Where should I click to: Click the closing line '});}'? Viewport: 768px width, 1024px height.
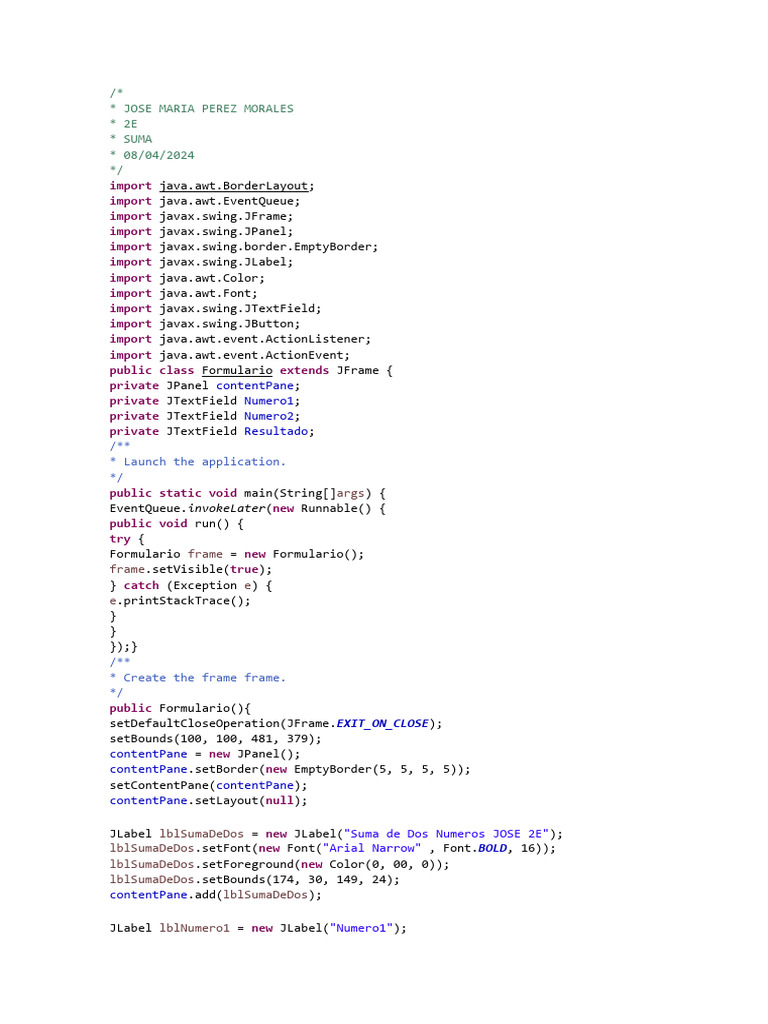coord(123,647)
